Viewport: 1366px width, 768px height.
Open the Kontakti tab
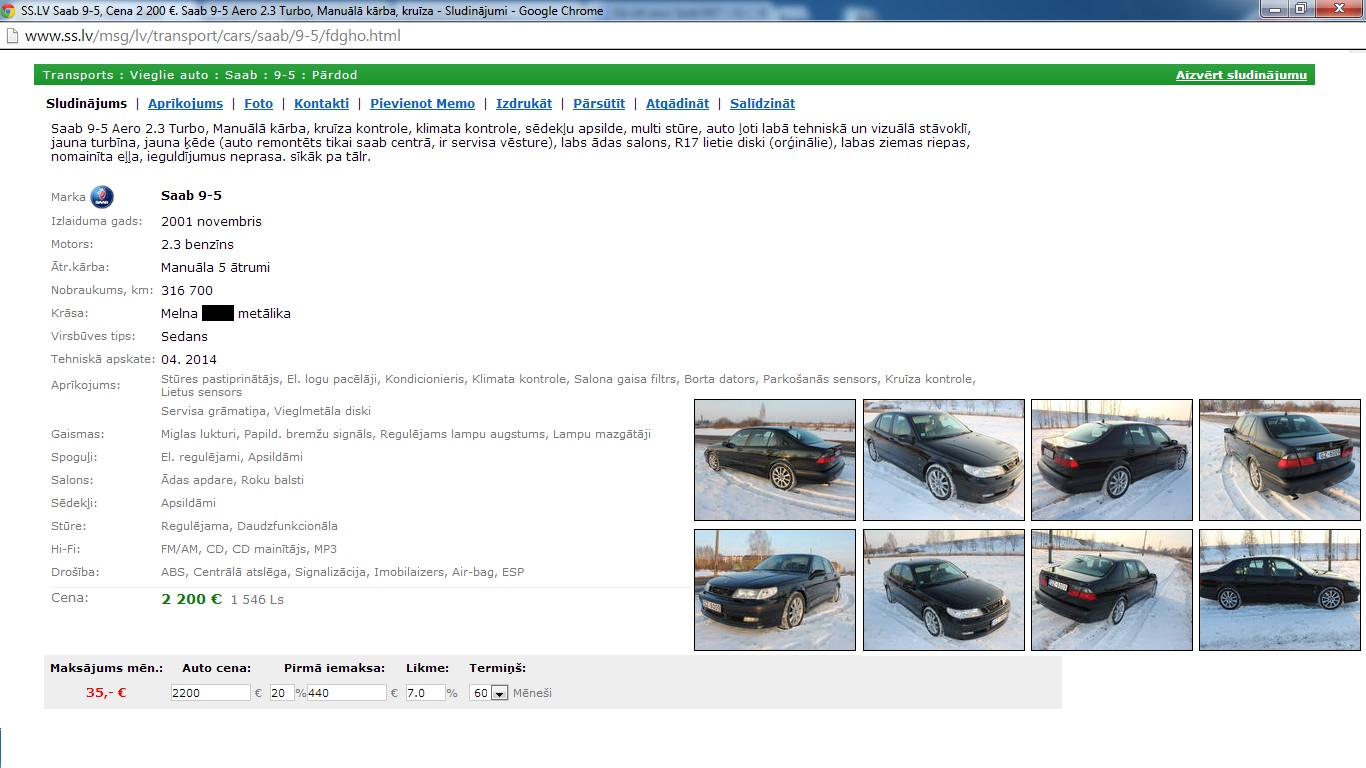321,103
